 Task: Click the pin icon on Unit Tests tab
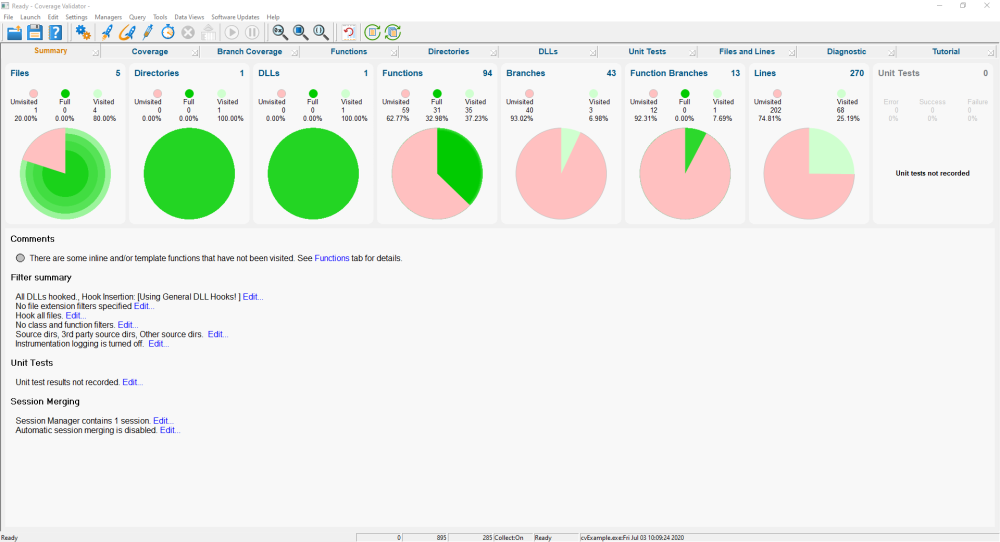tap(693, 52)
